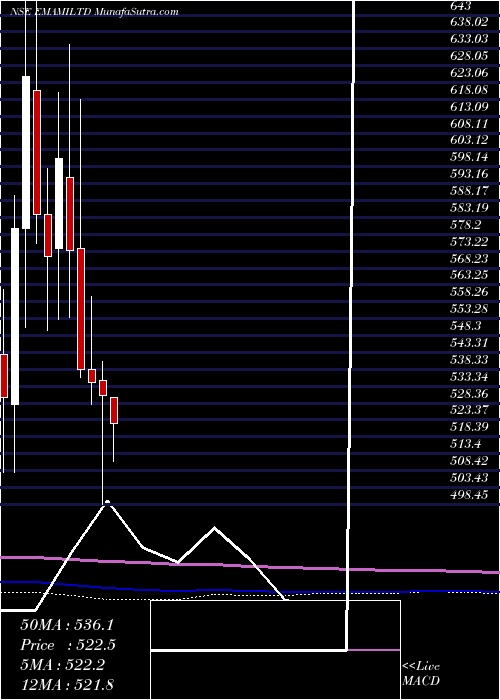The height and width of the screenshot is (700, 500).
Task: Click the 618.08 price axis label
Action: tap(469, 89)
